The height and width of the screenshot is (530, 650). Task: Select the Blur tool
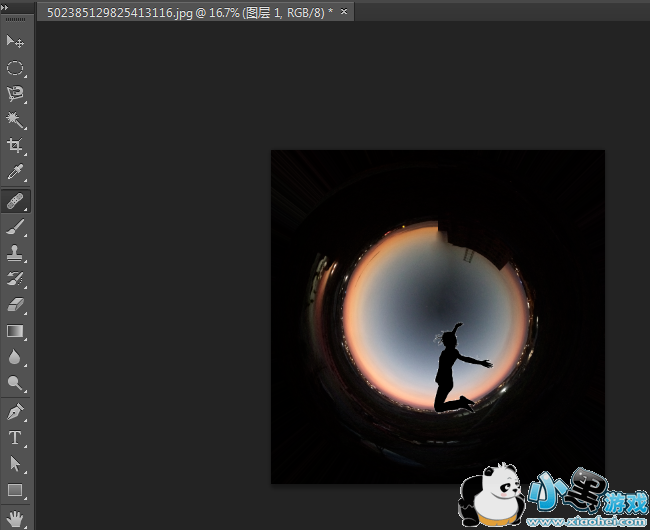15,356
